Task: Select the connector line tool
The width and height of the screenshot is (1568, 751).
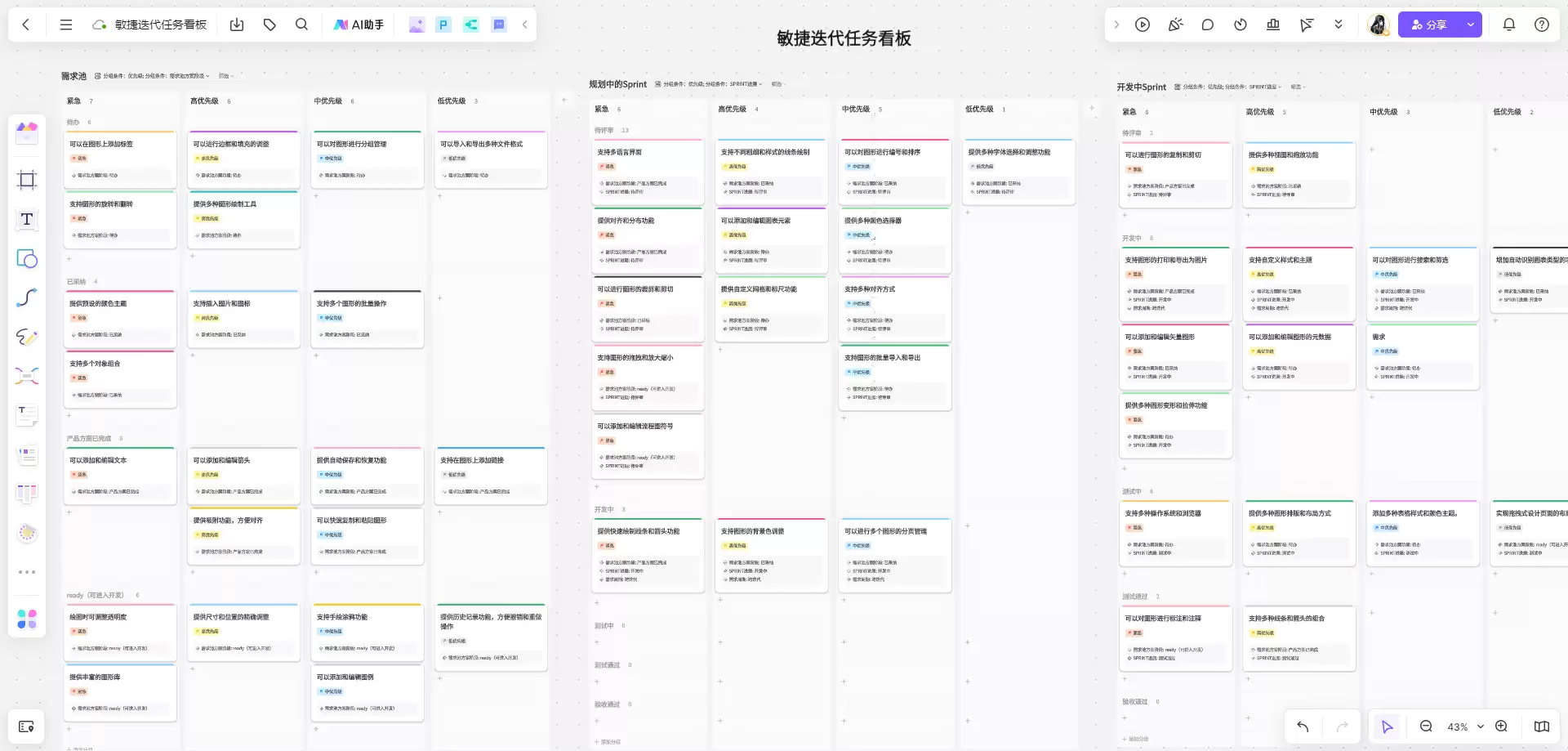Action: [27, 297]
